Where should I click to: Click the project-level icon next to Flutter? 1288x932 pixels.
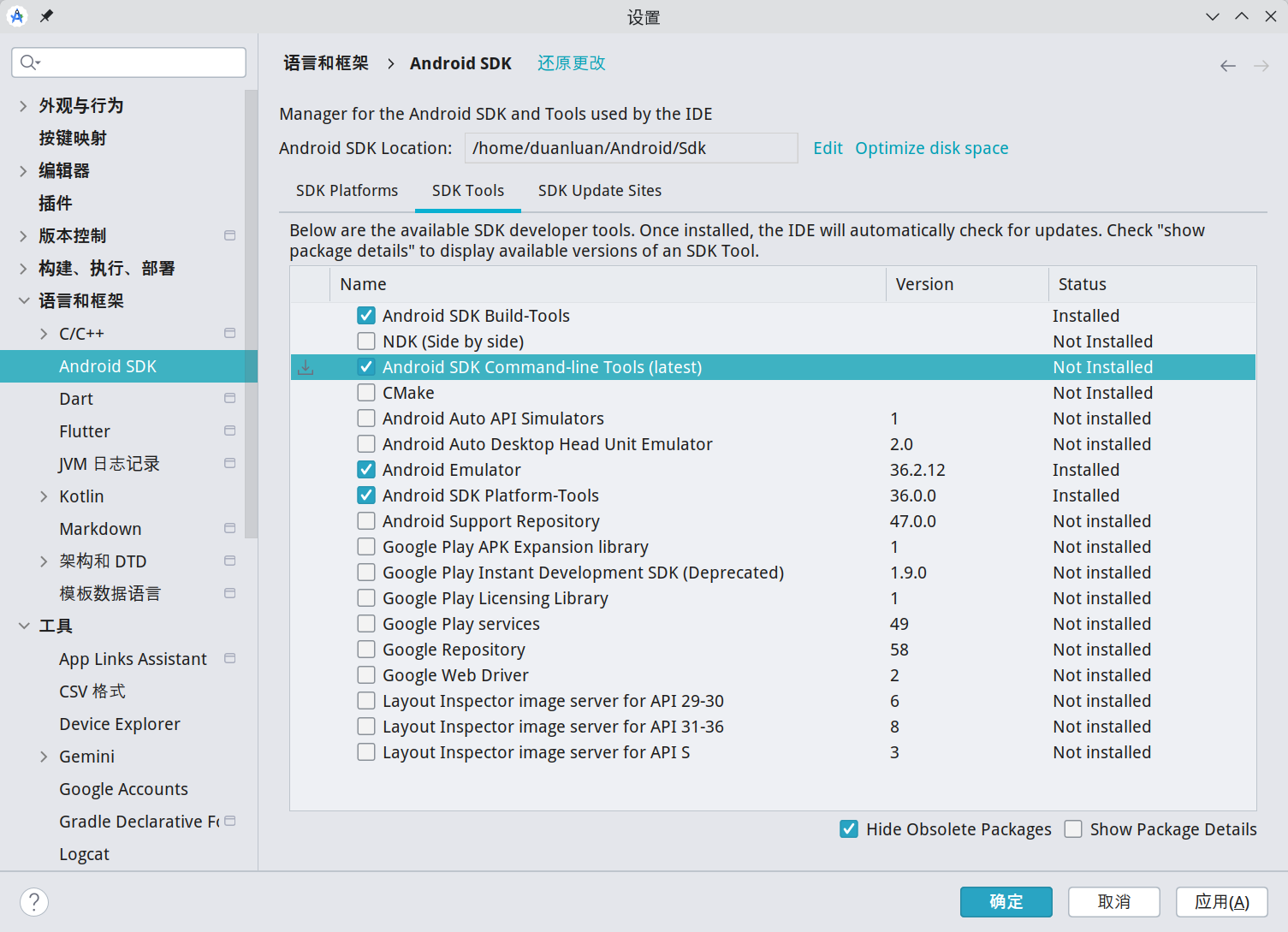click(229, 430)
